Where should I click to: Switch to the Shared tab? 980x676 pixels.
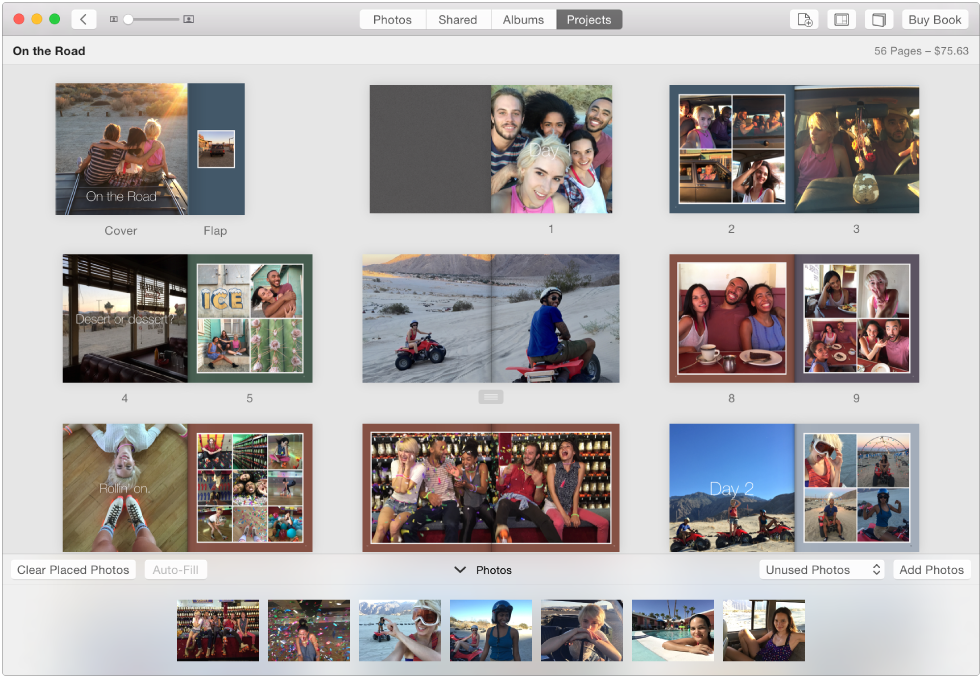[x=457, y=19]
